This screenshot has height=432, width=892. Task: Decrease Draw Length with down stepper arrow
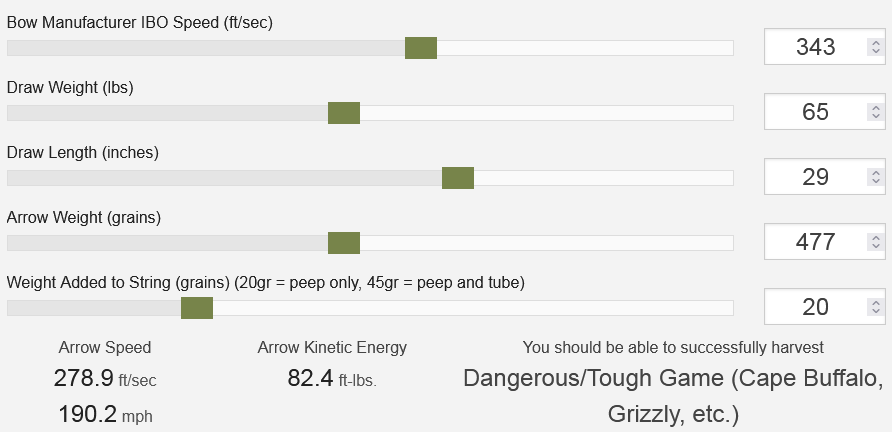click(x=876, y=181)
